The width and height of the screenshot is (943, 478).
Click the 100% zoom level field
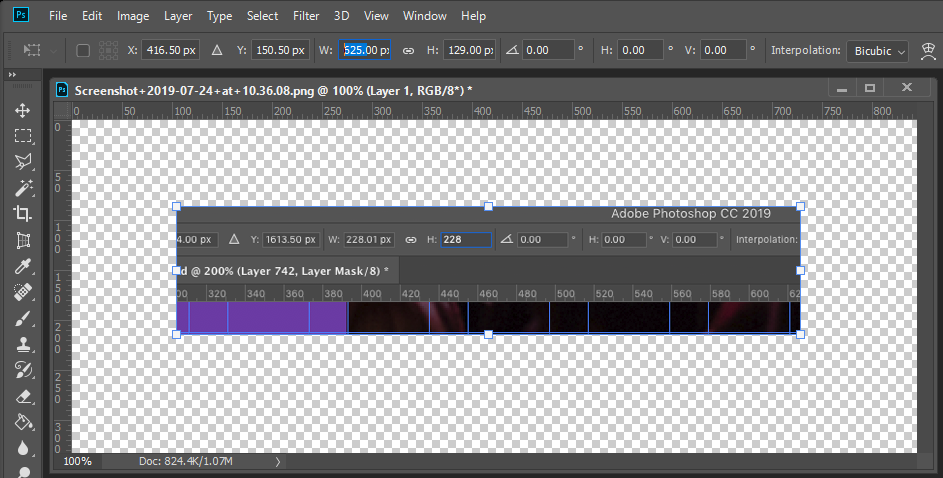[78, 461]
